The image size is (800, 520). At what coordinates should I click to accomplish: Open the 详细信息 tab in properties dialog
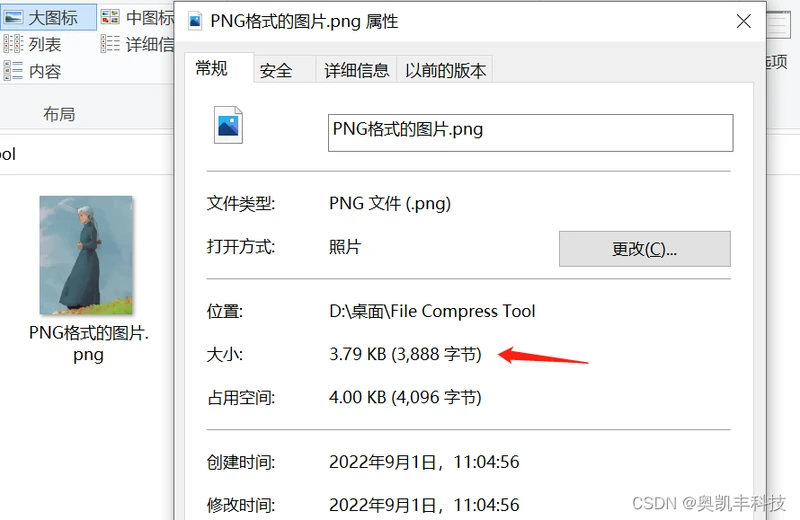357,70
